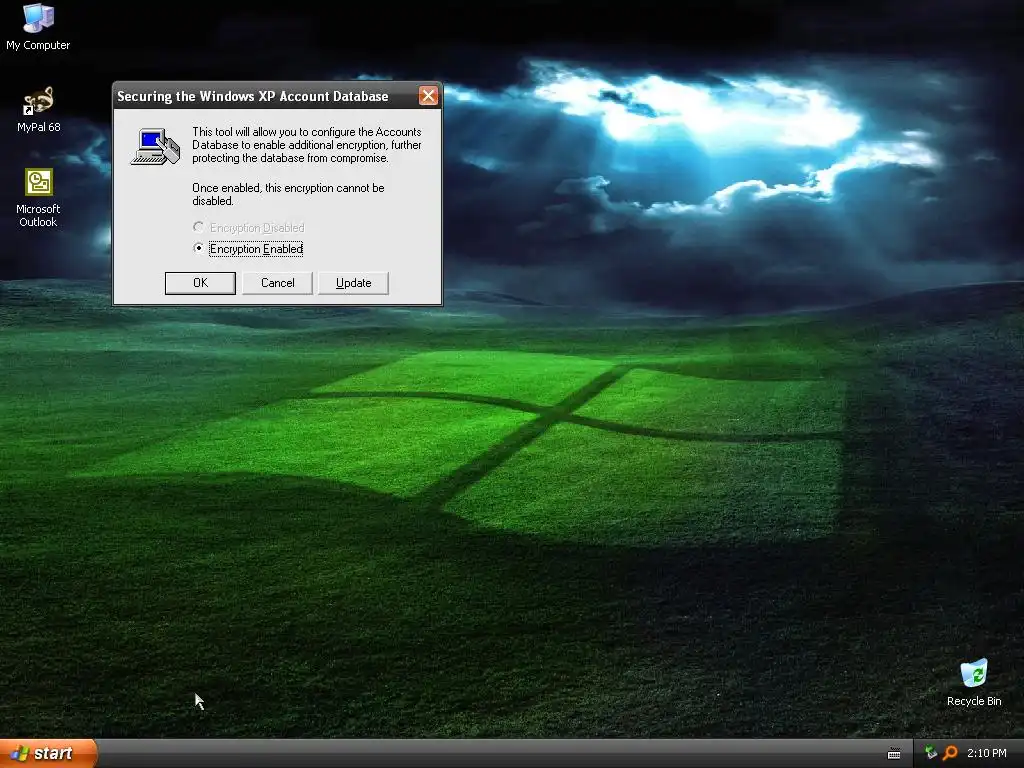This screenshot has width=1024, height=768.
Task: Click the "protecting the database from compromise" description text
Action: click(x=290, y=158)
